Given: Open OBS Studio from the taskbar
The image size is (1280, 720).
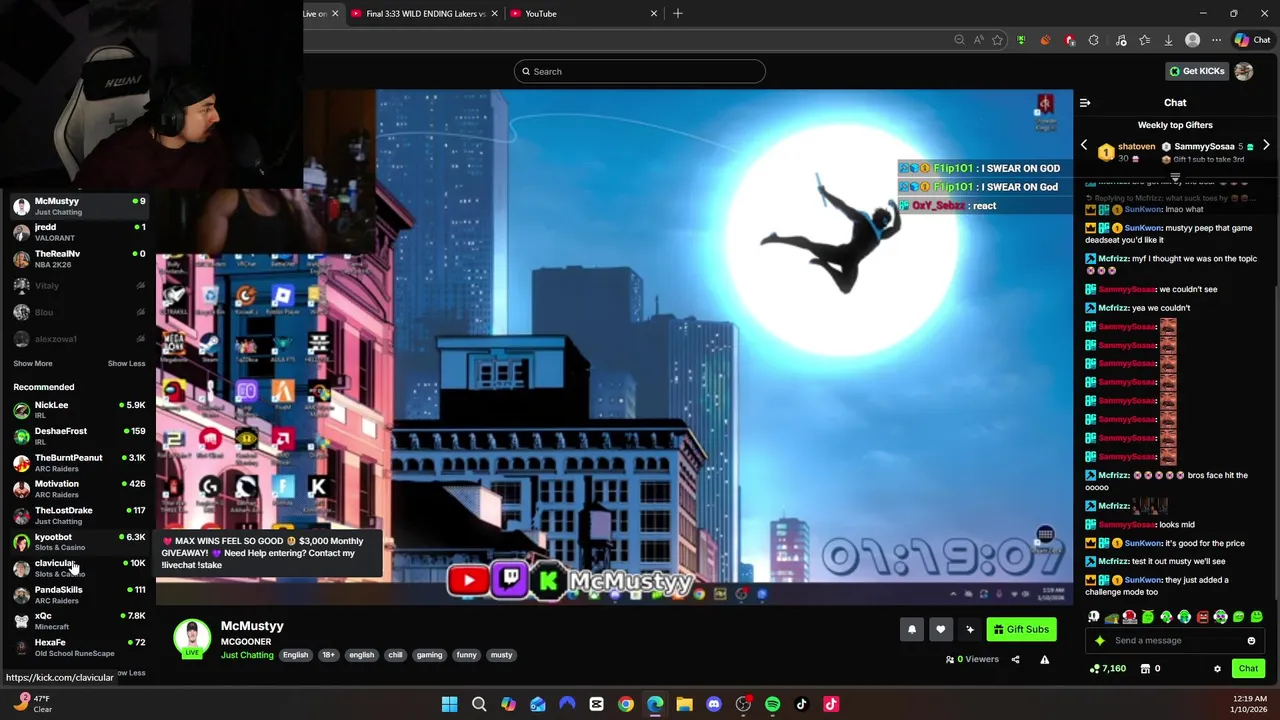Looking at the screenshot, I should 743,704.
